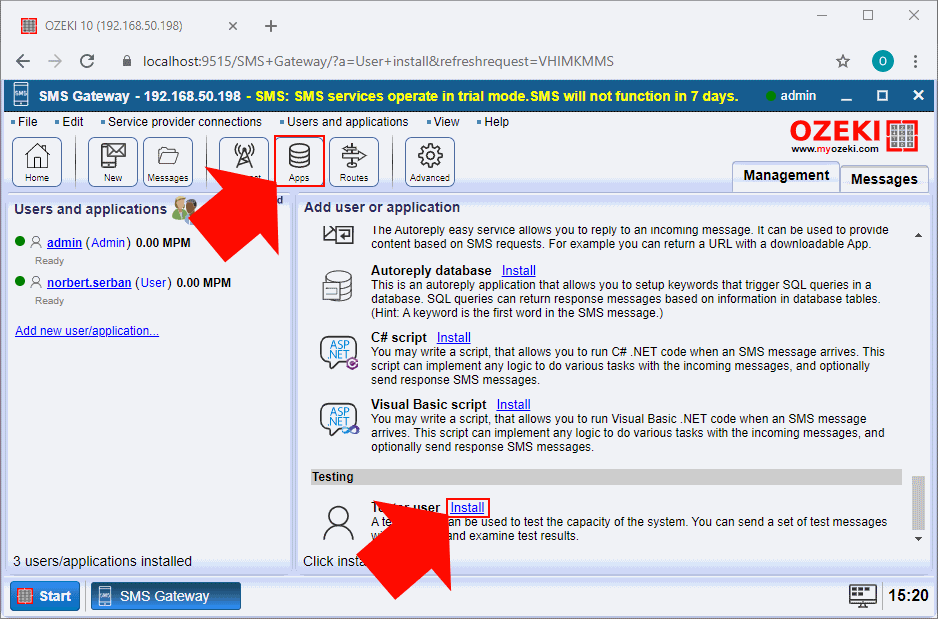Click the C# script ASP.NET icon

(x=339, y=353)
